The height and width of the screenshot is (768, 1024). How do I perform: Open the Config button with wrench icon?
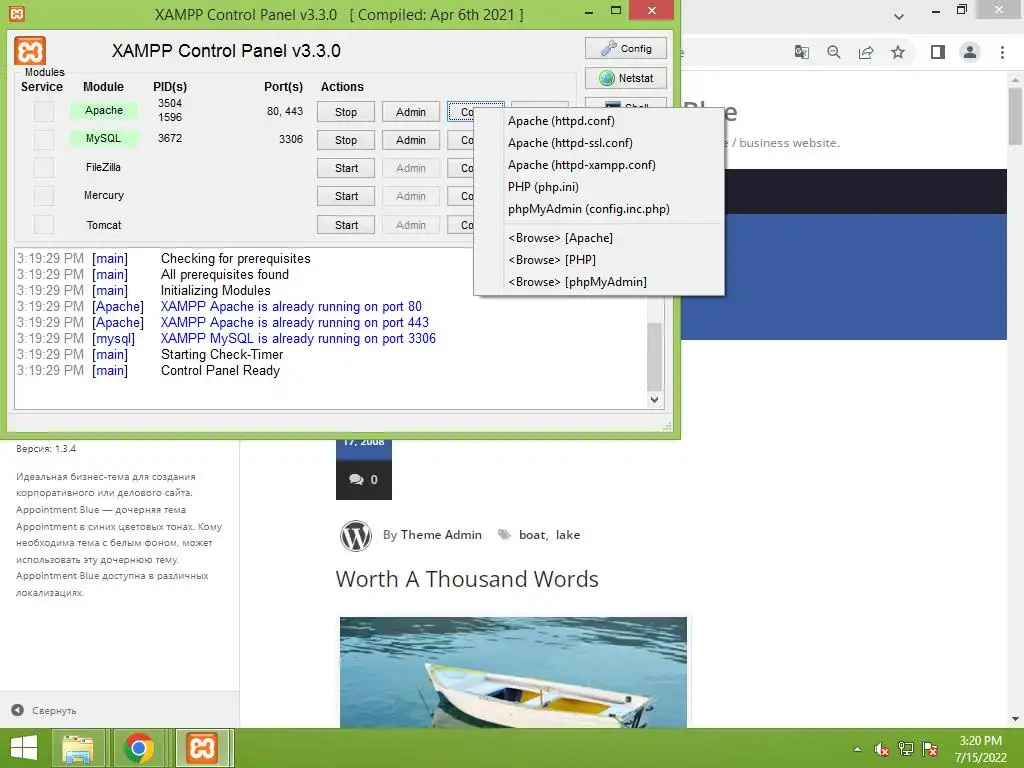(x=626, y=48)
